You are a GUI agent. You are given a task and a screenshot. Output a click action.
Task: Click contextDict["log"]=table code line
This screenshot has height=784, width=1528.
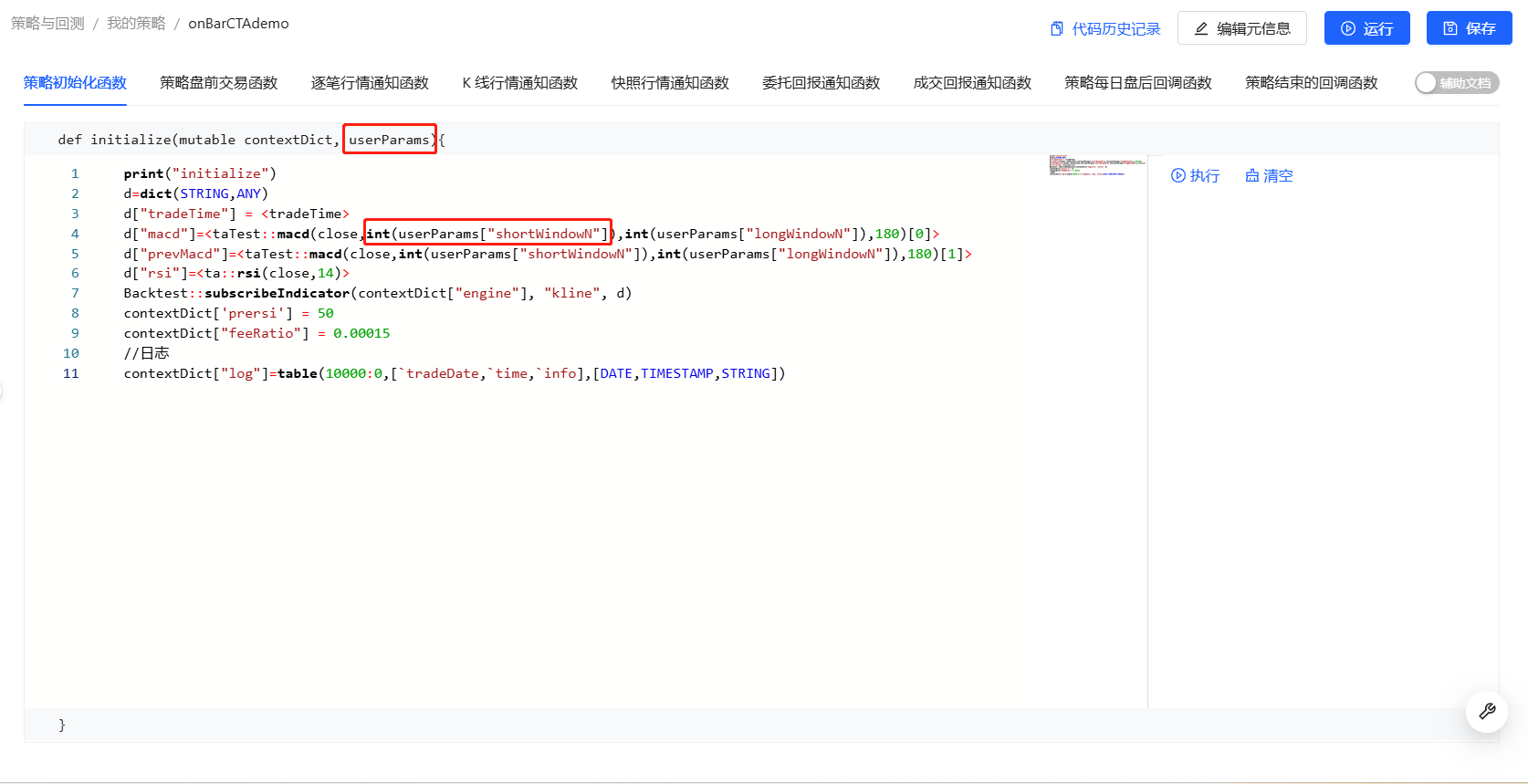pos(455,373)
